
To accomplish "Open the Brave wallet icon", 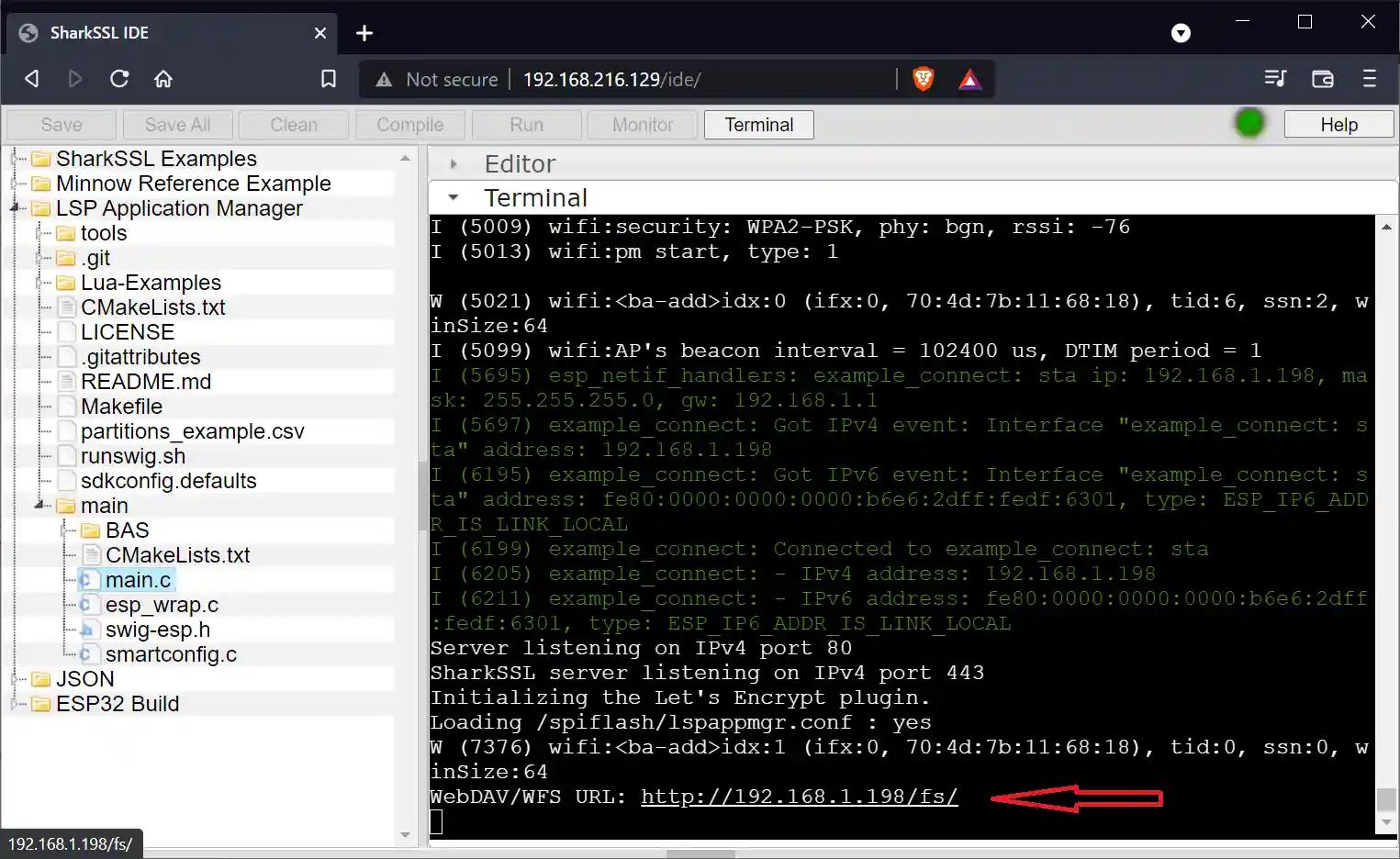I will [x=1322, y=79].
